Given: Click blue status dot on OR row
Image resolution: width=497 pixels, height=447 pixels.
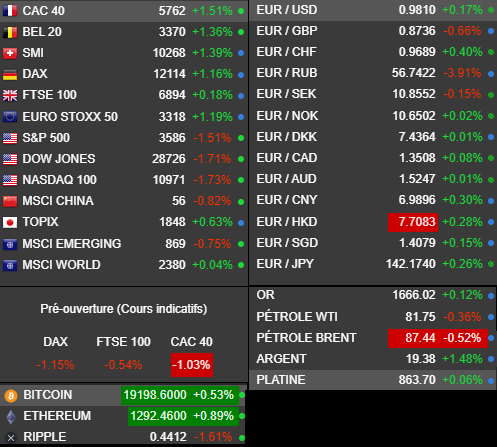Looking at the screenshot, I should click(x=491, y=296).
